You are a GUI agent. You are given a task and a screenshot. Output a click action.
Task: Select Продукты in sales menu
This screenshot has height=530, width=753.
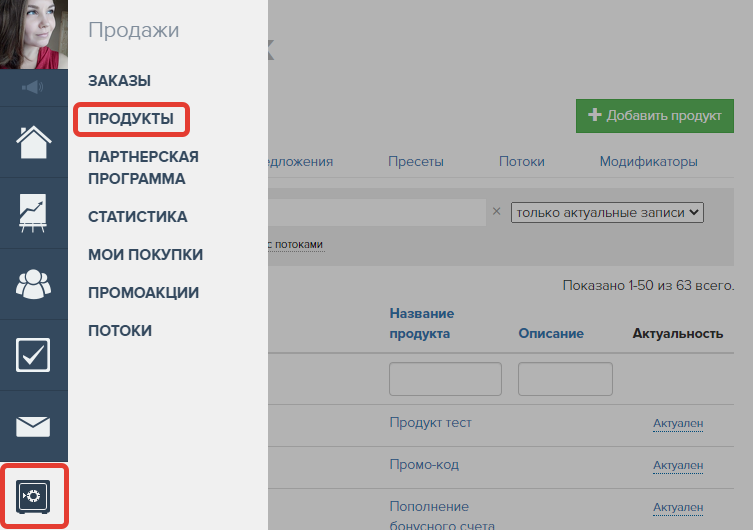click(131, 119)
